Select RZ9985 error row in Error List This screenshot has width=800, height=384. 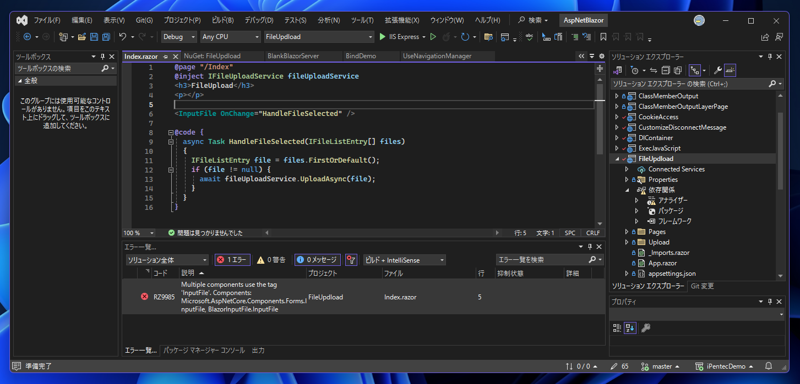363,297
